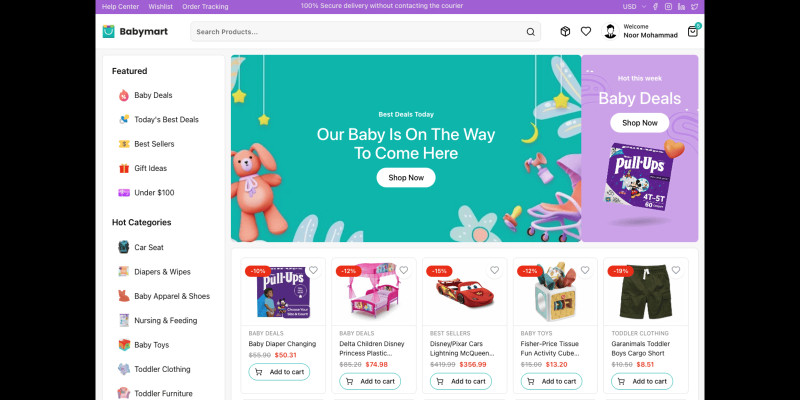The image size is (800, 400).
Task: Open the wishlist heart icon in header
Action: pos(586,31)
